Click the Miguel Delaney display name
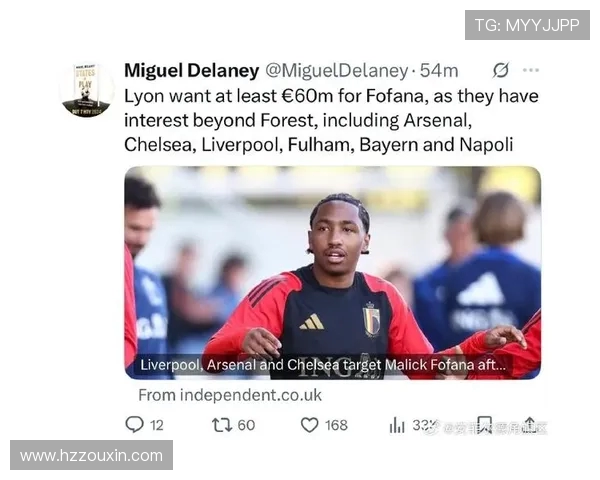Screen dimensions: 600x480 [192, 70]
